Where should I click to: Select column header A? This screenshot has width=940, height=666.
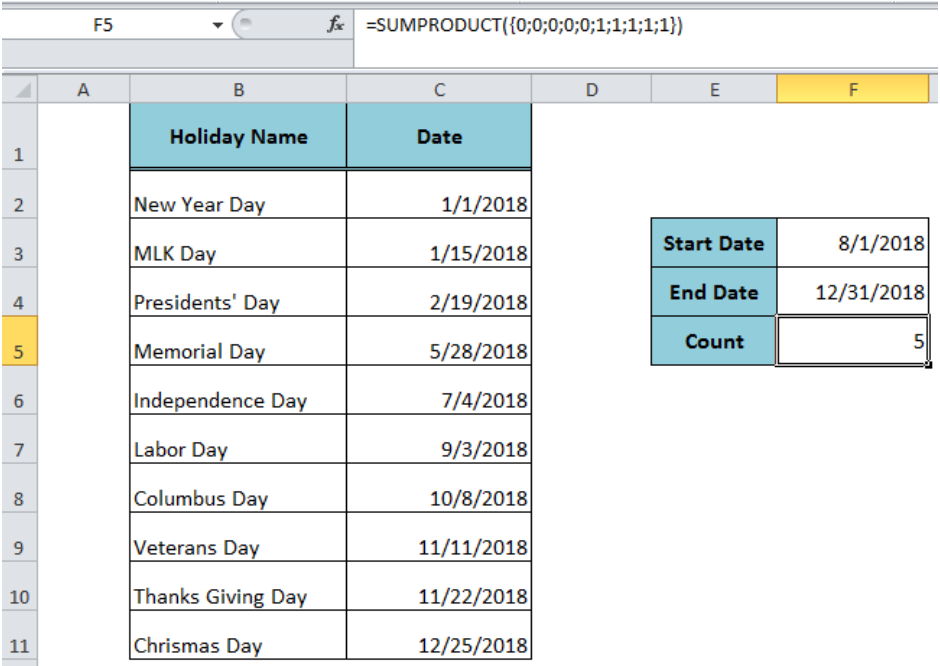tap(83, 88)
